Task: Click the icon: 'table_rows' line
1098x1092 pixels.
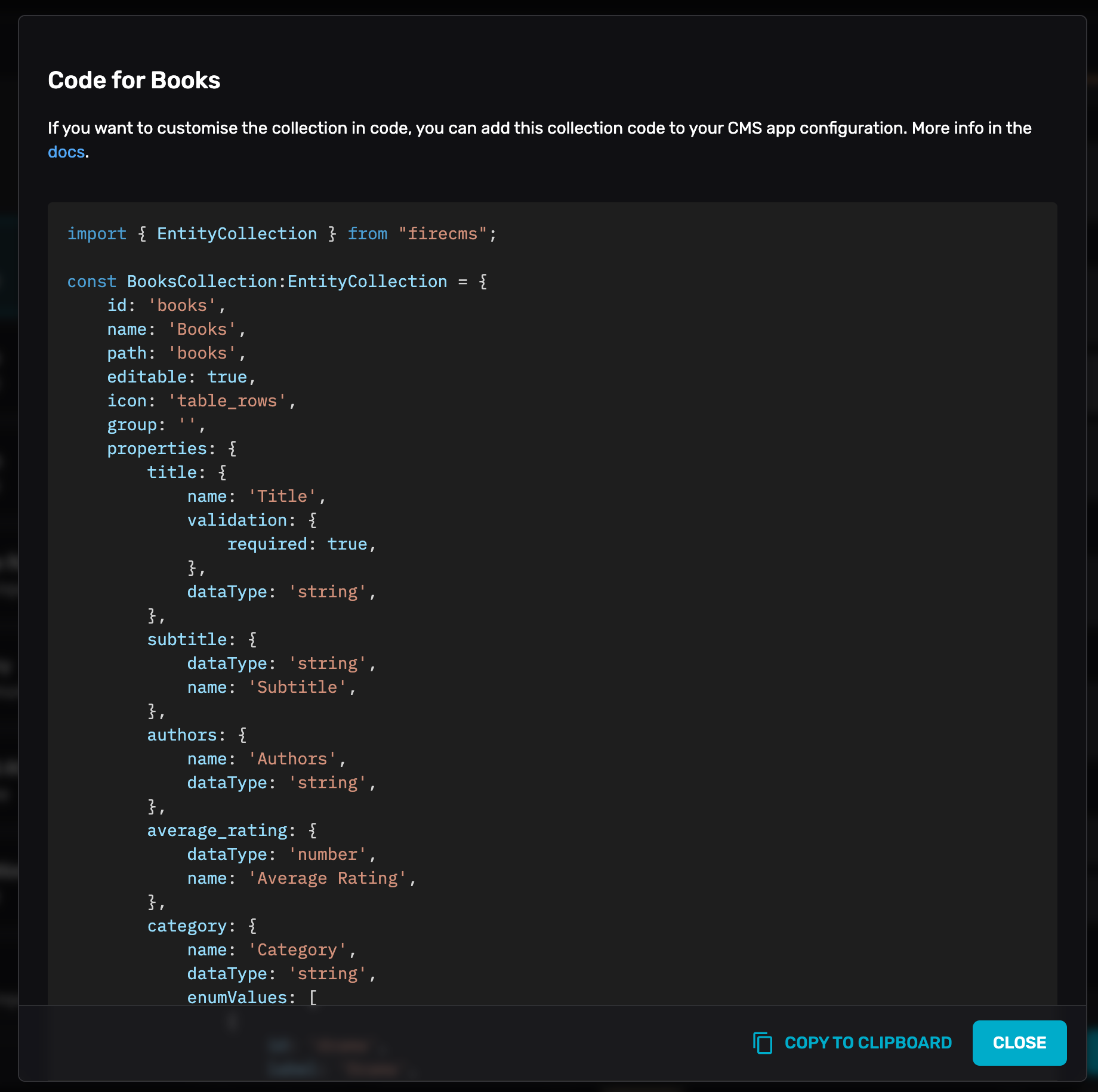Action: (x=201, y=400)
